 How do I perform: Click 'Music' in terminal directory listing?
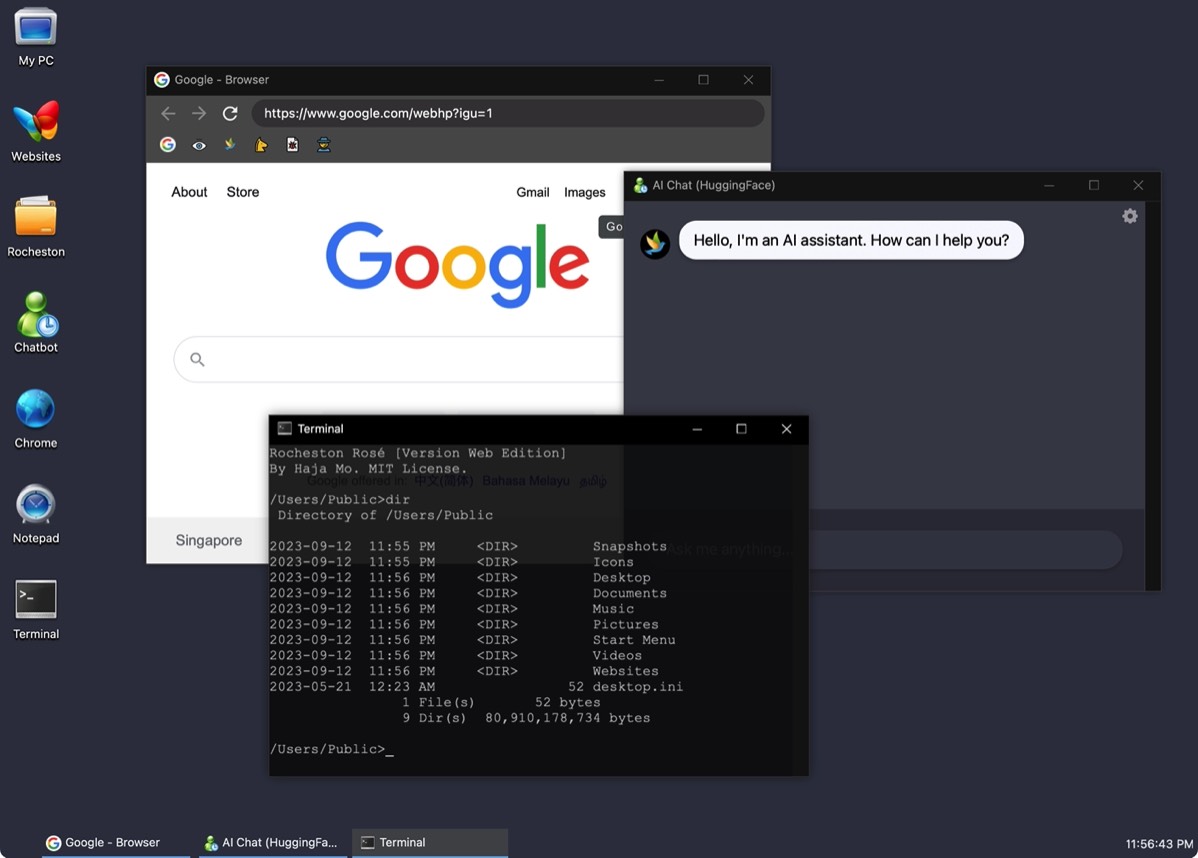click(613, 609)
